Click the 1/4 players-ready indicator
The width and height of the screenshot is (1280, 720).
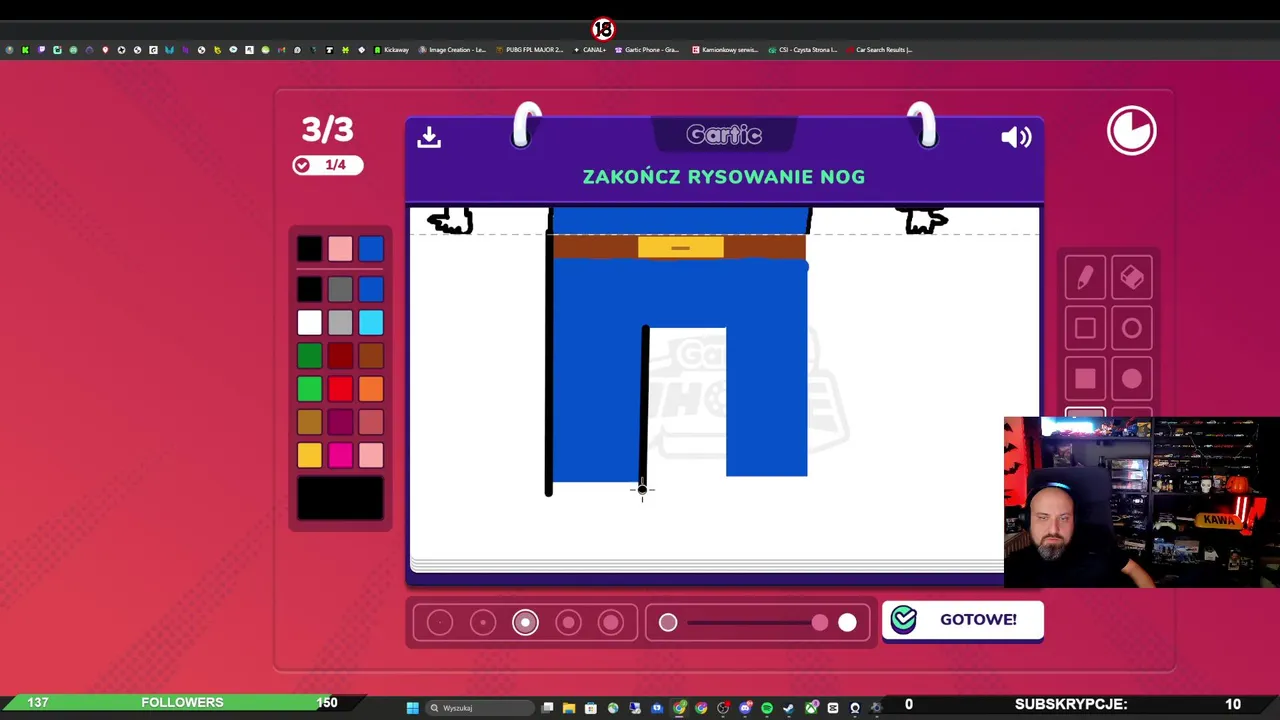[327, 165]
